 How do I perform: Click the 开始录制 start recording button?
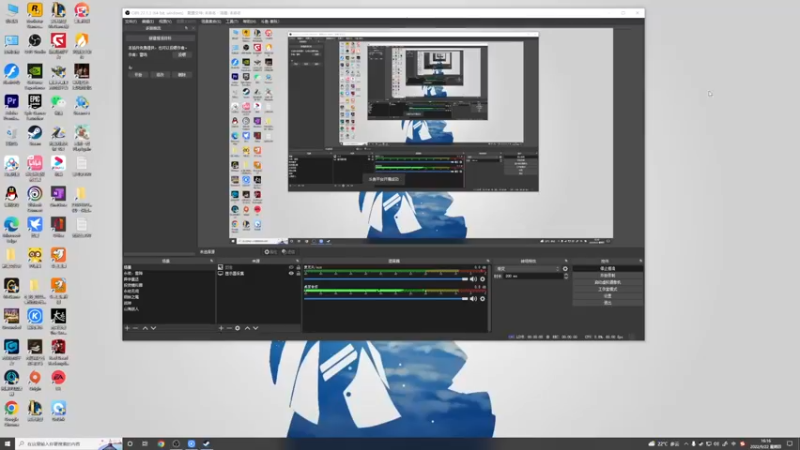click(607, 276)
